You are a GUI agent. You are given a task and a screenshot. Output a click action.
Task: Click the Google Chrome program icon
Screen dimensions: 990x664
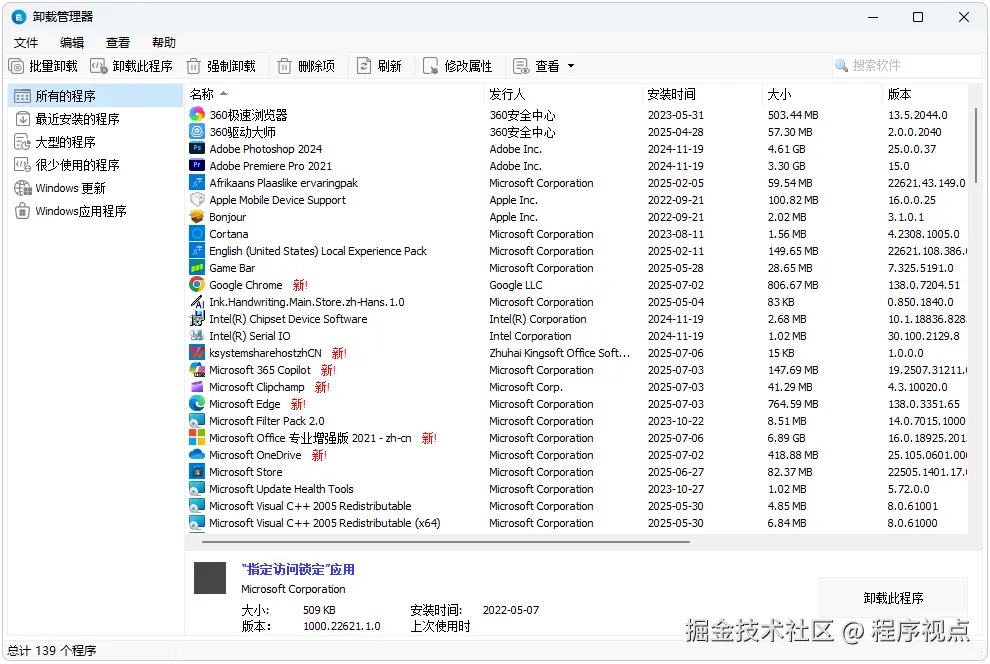tap(197, 285)
